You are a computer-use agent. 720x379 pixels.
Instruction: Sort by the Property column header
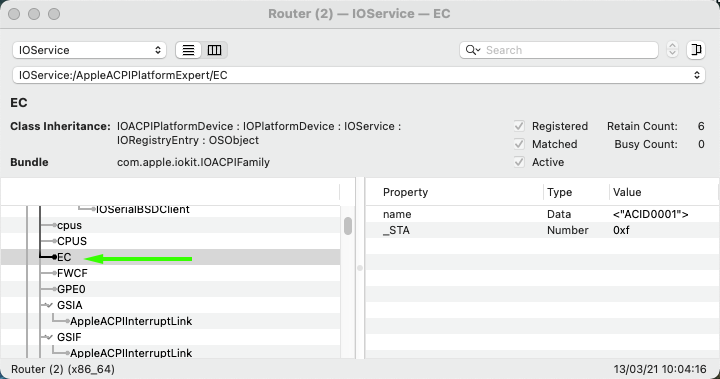[x=405, y=192]
